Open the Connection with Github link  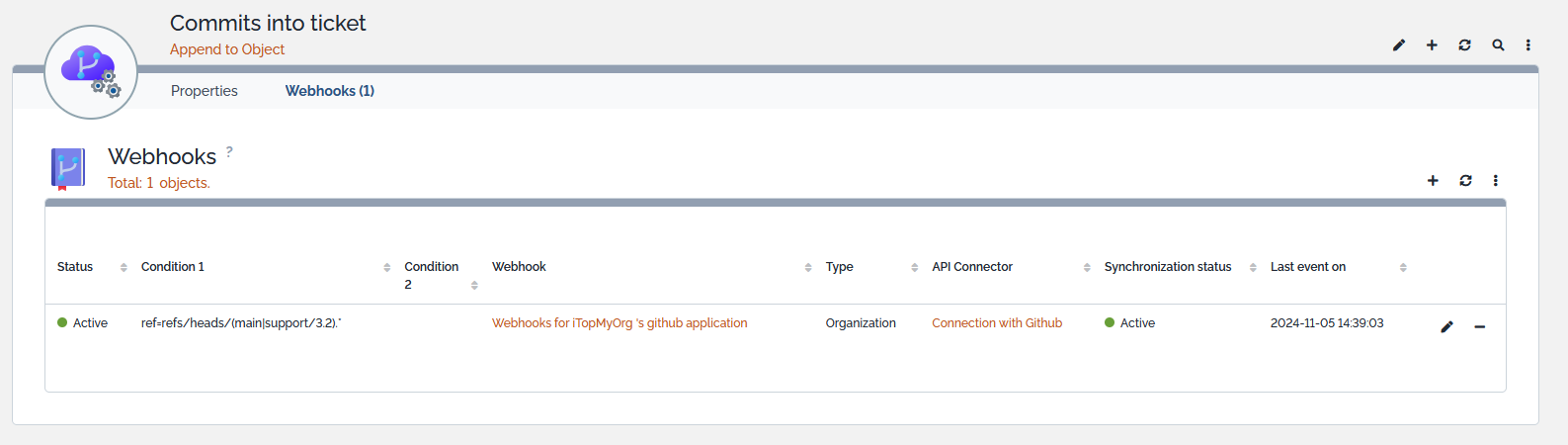click(996, 323)
